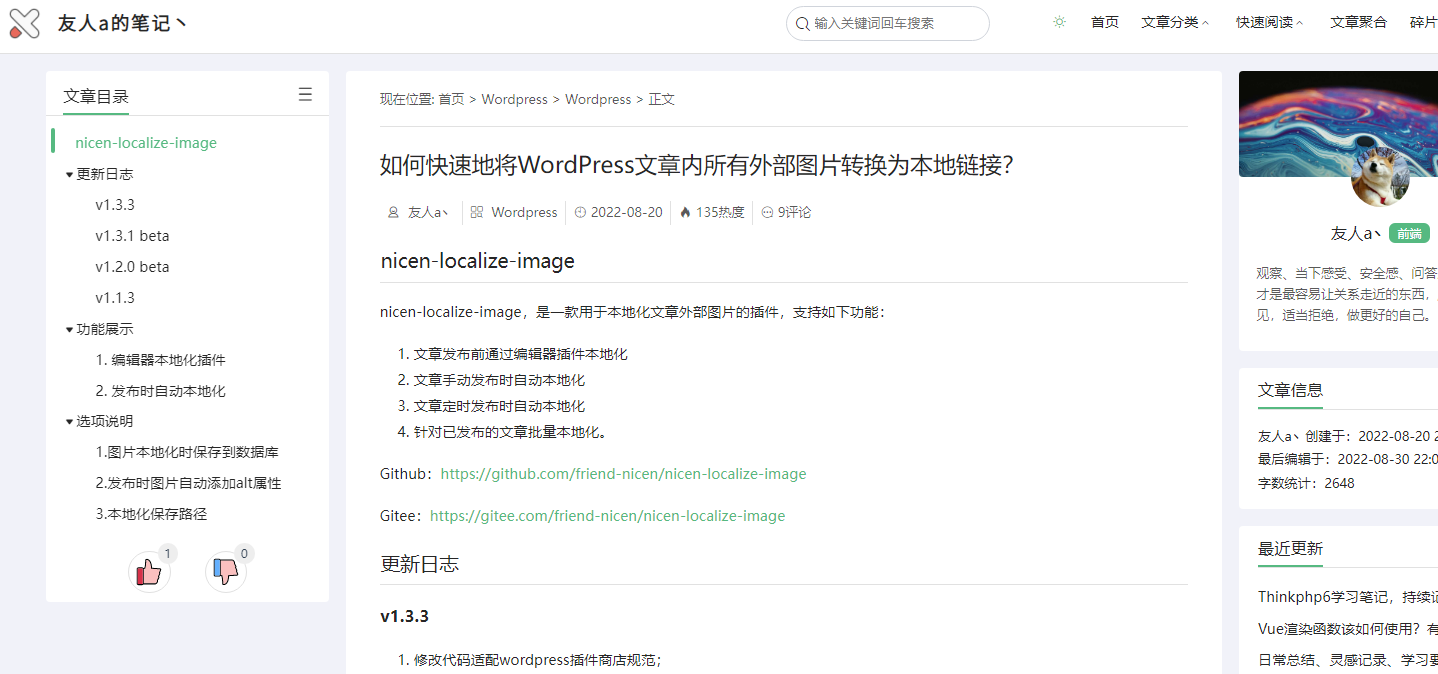The height and width of the screenshot is (674, 1438).
Task: Click the site logo icon top-left
Action: pyautogui.click(x=24, y=22)
